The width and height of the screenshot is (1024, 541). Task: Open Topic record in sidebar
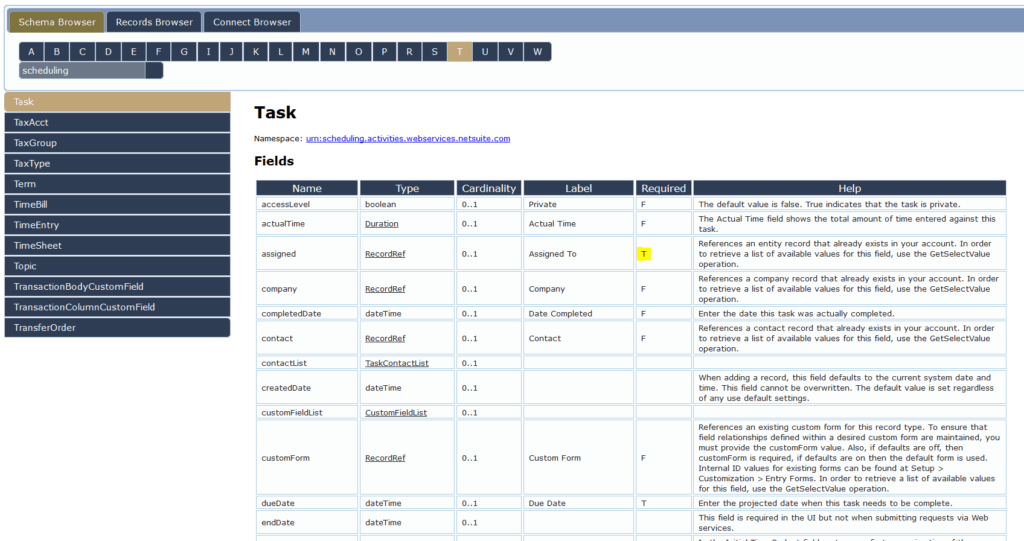(118, 266)
